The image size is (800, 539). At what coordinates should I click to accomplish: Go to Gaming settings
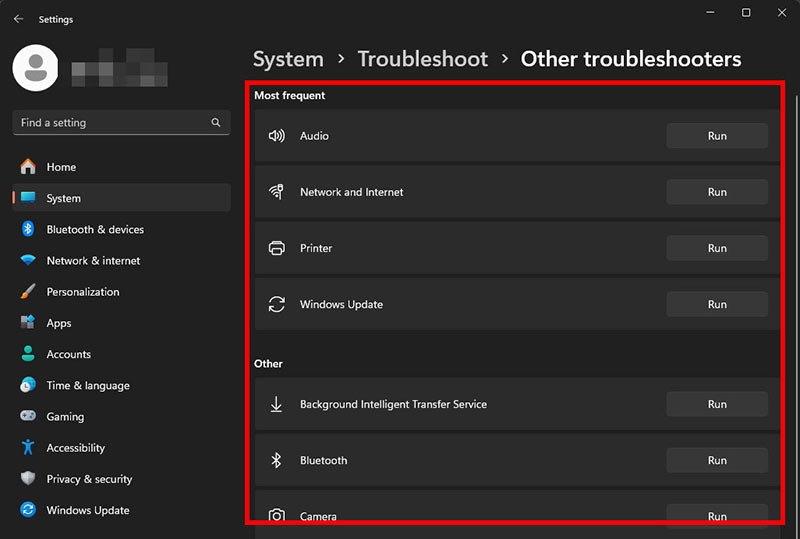121,416
